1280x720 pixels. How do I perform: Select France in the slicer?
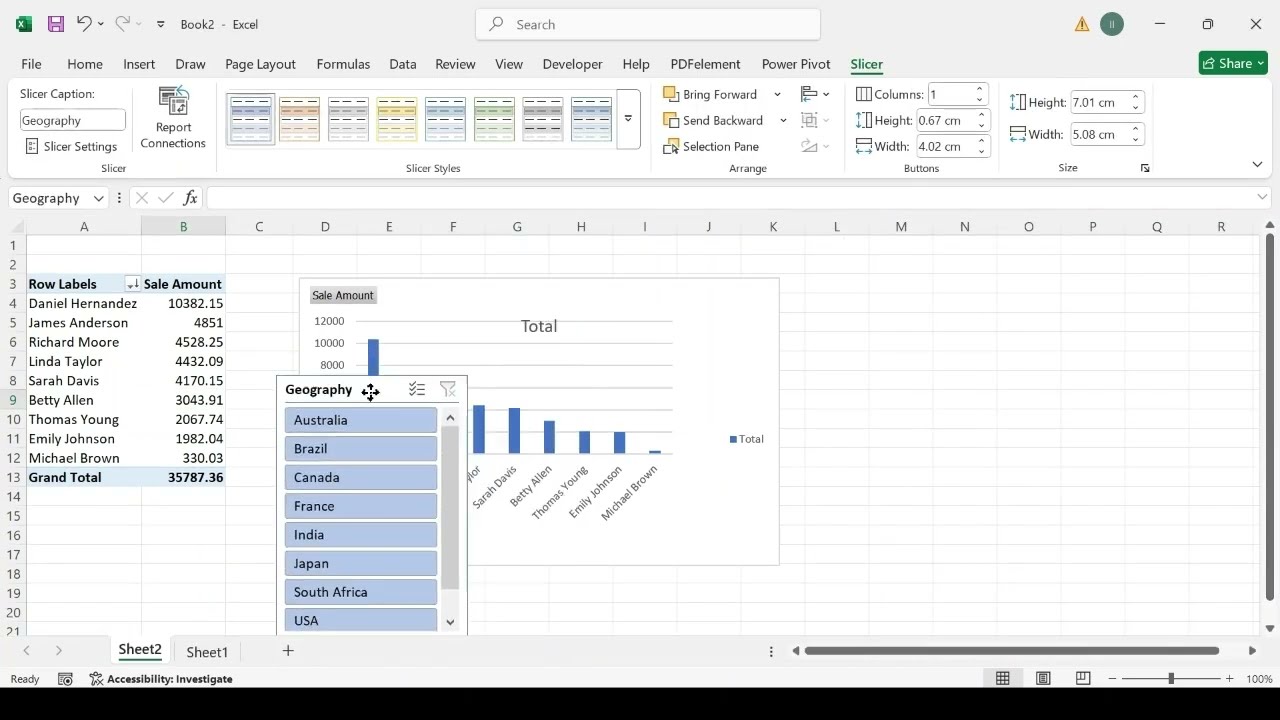[361, 506]
